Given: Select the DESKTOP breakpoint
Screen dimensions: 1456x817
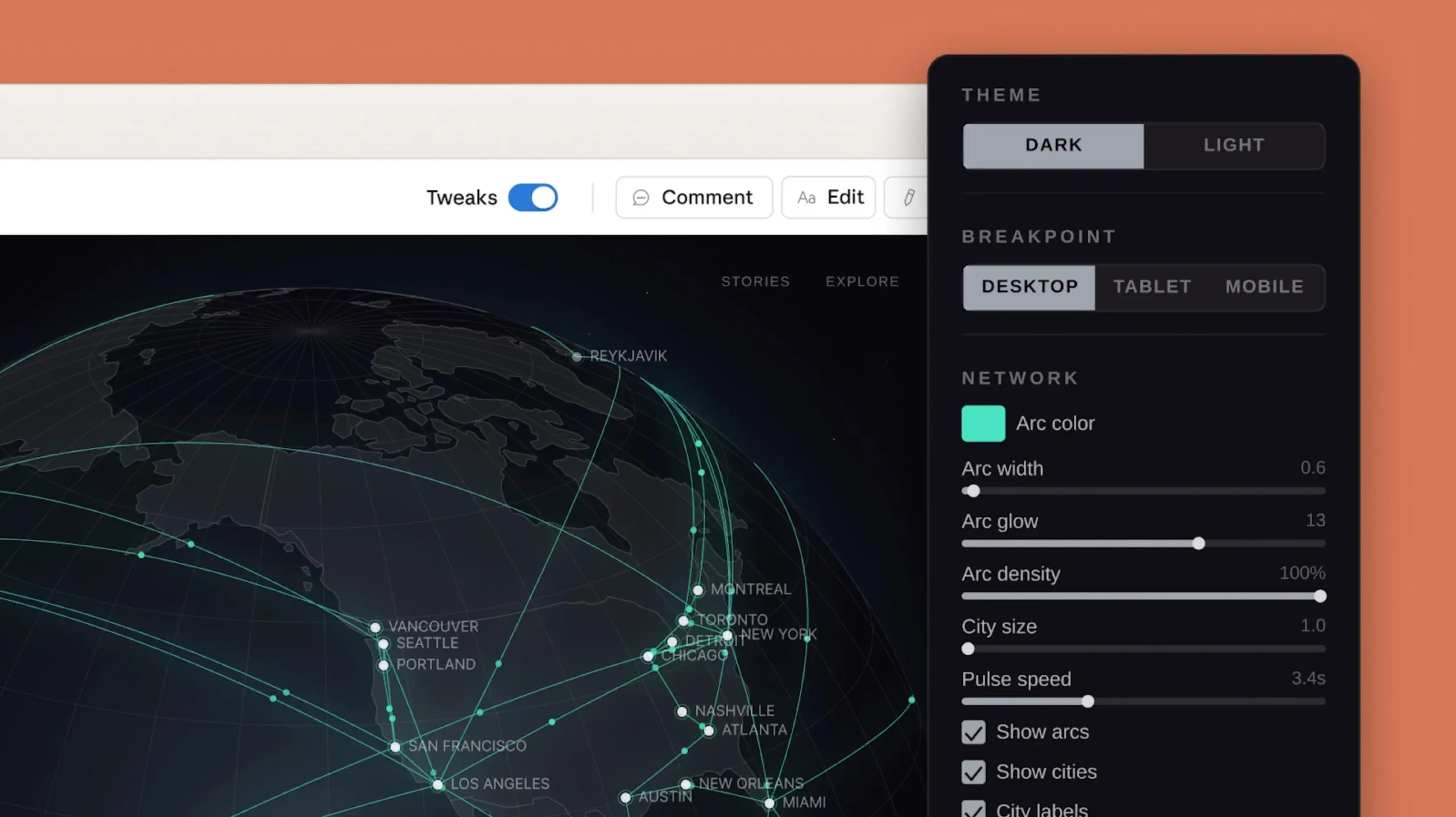Looking at the screenshot, I should (x=1029, y=287).
